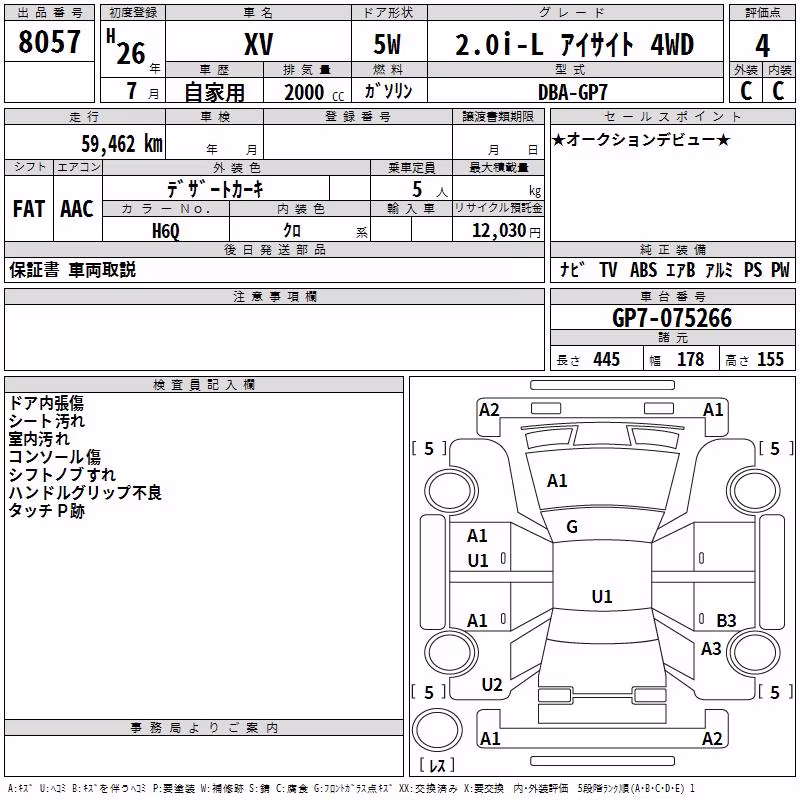Select the overall score 4

click(762, 46)
